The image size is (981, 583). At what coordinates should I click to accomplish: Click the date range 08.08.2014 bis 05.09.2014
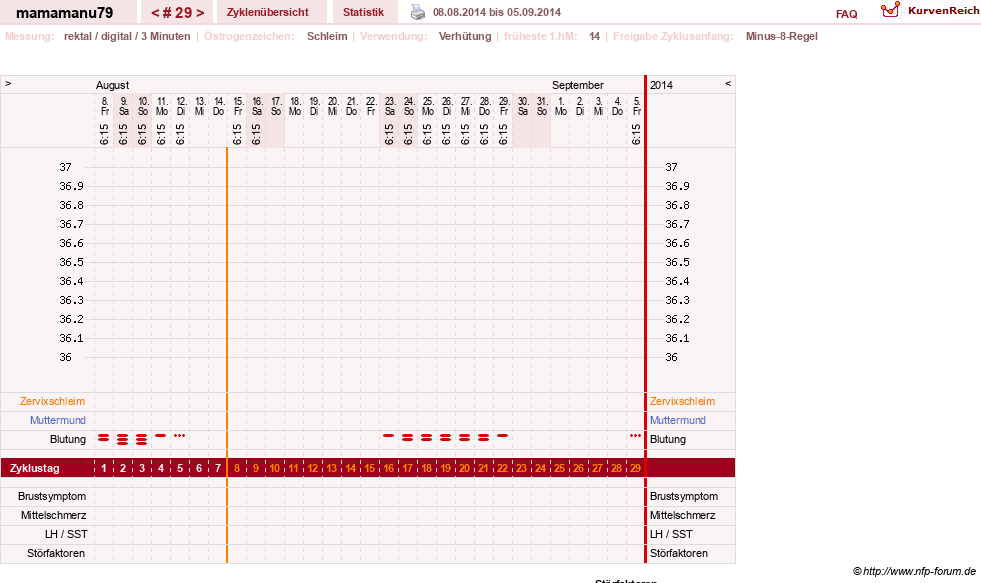pos(497,12)
